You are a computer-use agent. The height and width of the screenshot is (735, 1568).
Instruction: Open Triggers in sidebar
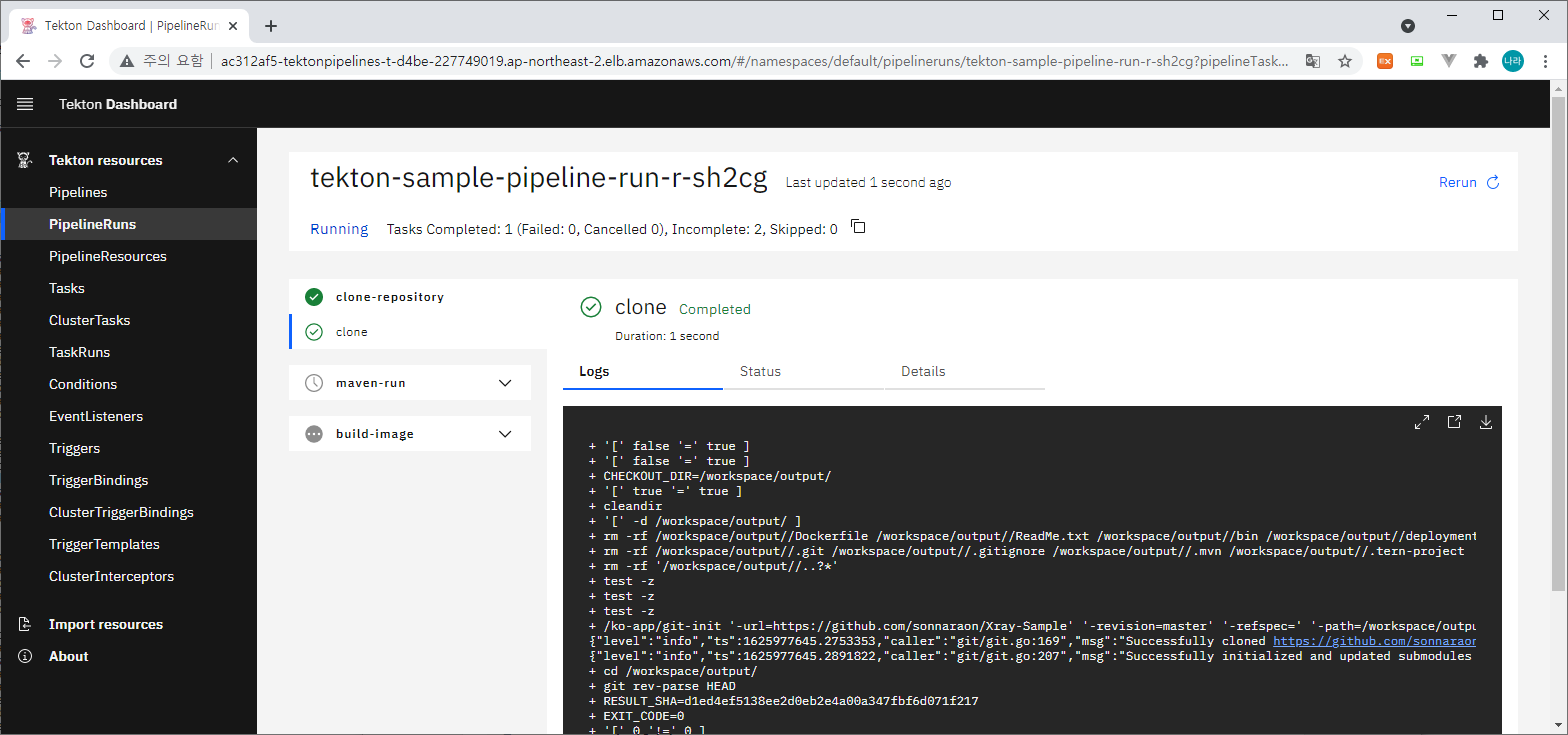click(x=128, y=448)
